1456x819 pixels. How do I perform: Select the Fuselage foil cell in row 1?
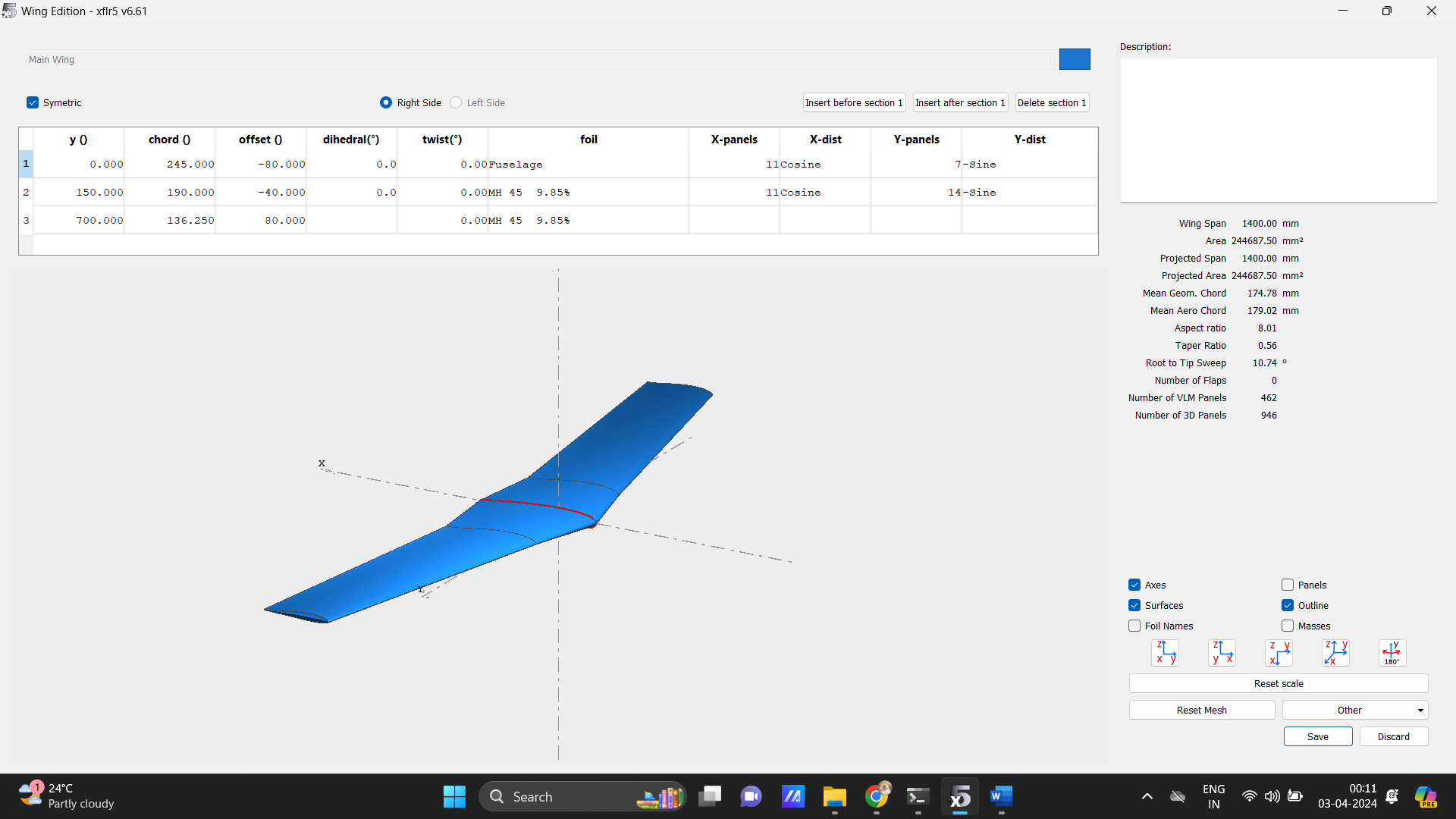(588, 165)
